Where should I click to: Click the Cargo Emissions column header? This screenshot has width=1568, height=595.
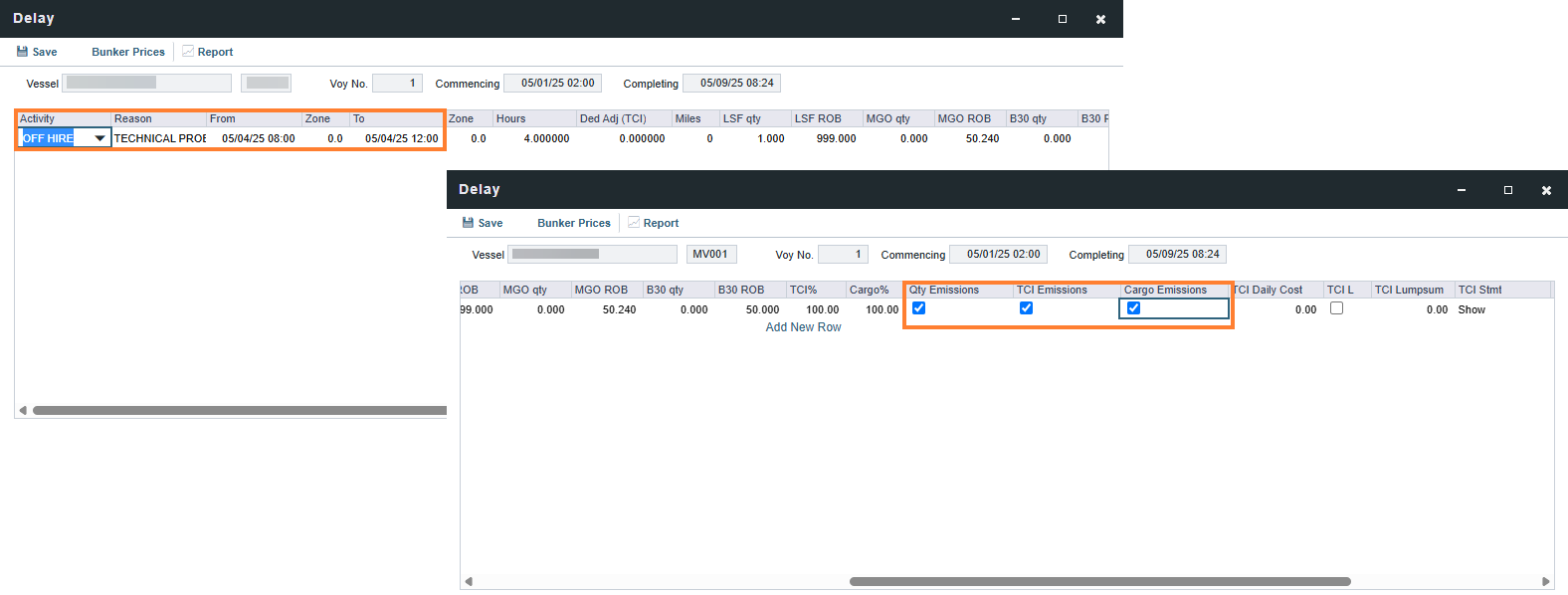1175,290
